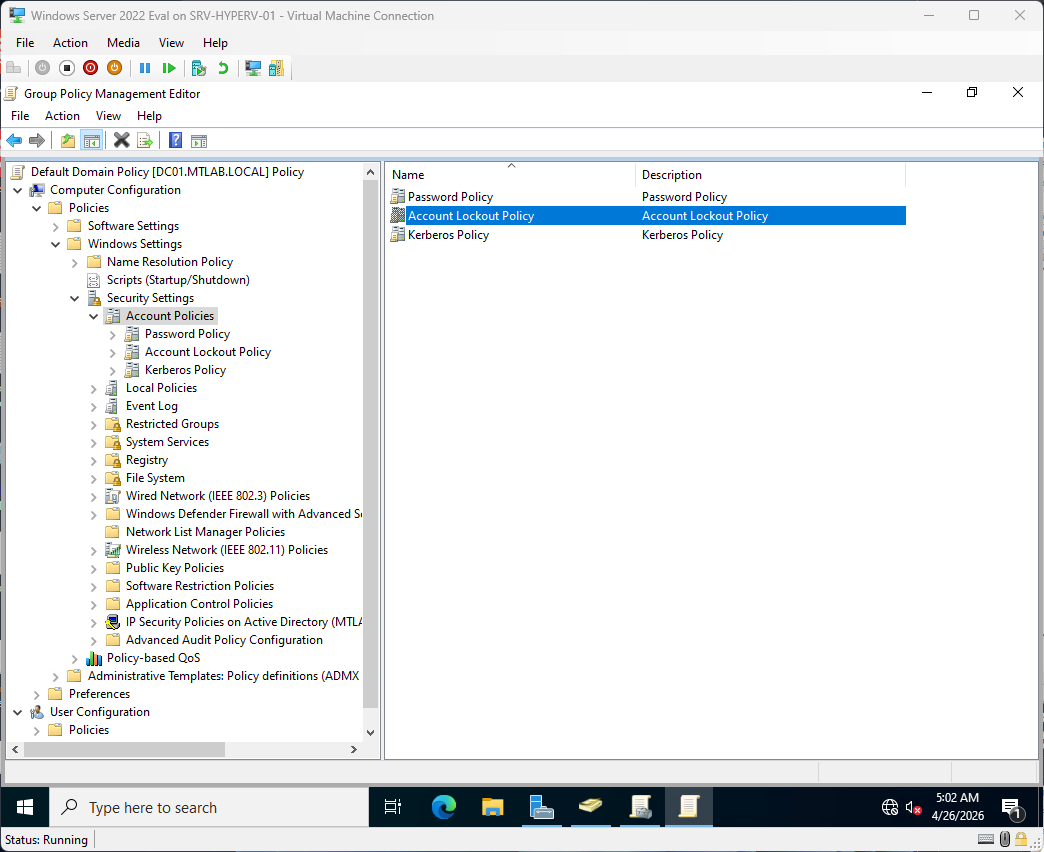
Task: Go up one level with folder icon
Action: [x=68, y=140]
